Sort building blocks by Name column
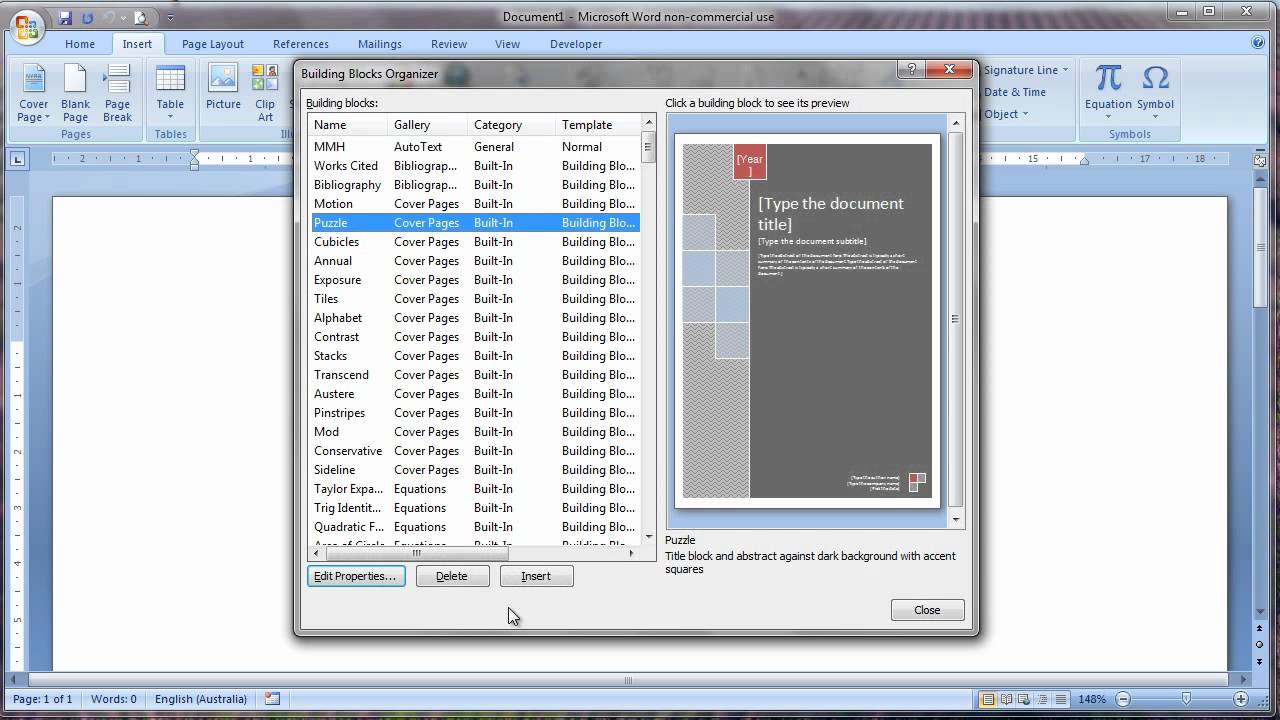 click(x=347, y=125)
